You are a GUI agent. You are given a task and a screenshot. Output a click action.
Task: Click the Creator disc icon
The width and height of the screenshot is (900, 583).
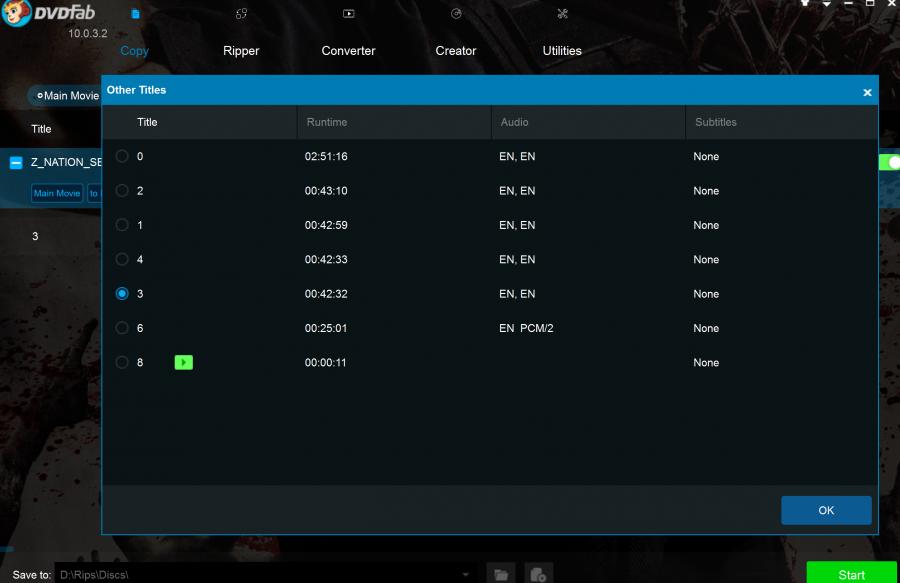pos(456,14)
